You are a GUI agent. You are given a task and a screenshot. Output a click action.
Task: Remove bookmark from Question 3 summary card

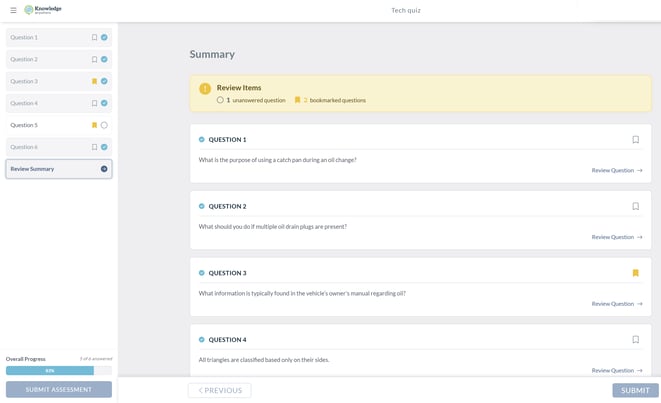[x=635, y=273]
